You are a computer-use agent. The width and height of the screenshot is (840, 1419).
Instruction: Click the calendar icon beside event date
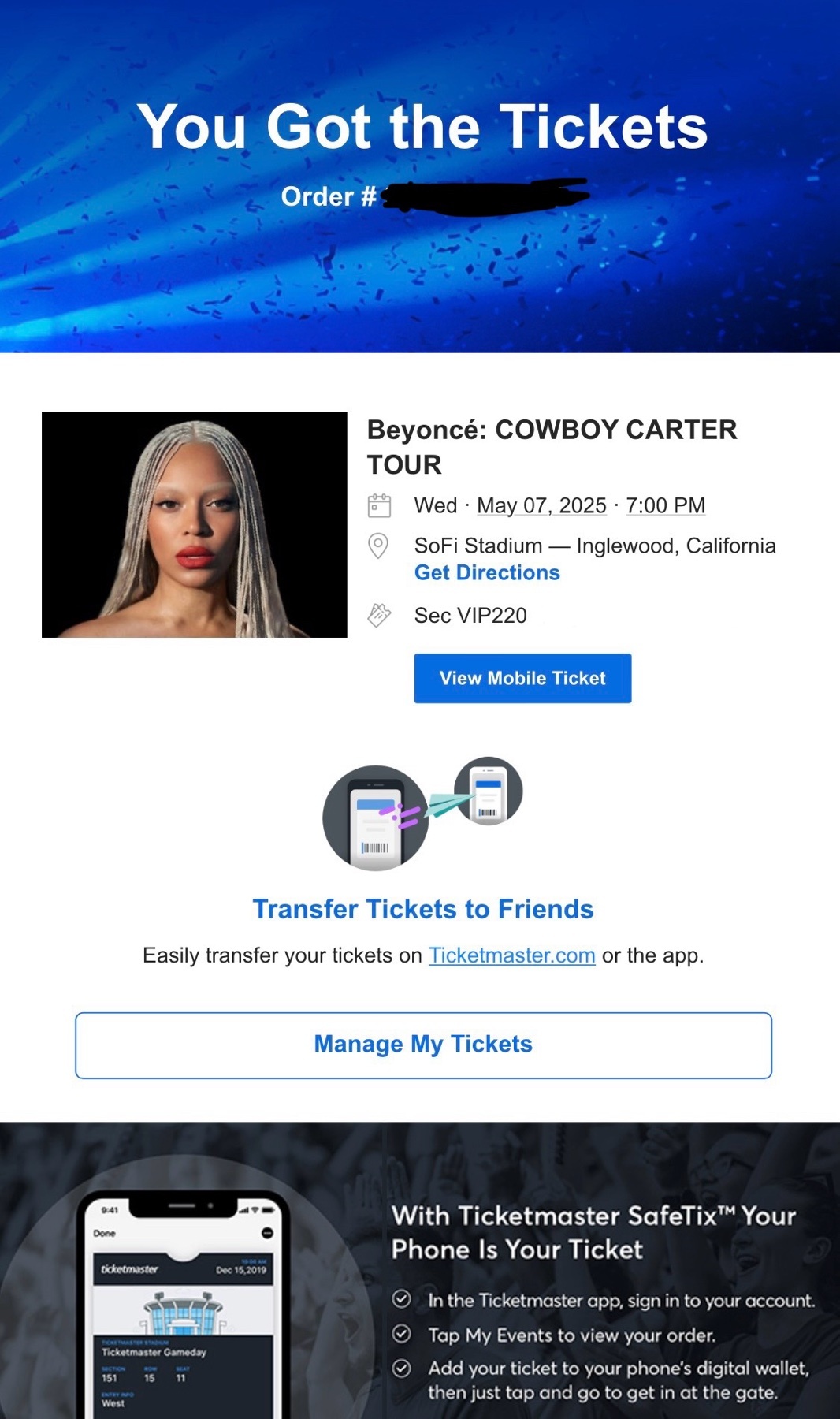(379, 505)
